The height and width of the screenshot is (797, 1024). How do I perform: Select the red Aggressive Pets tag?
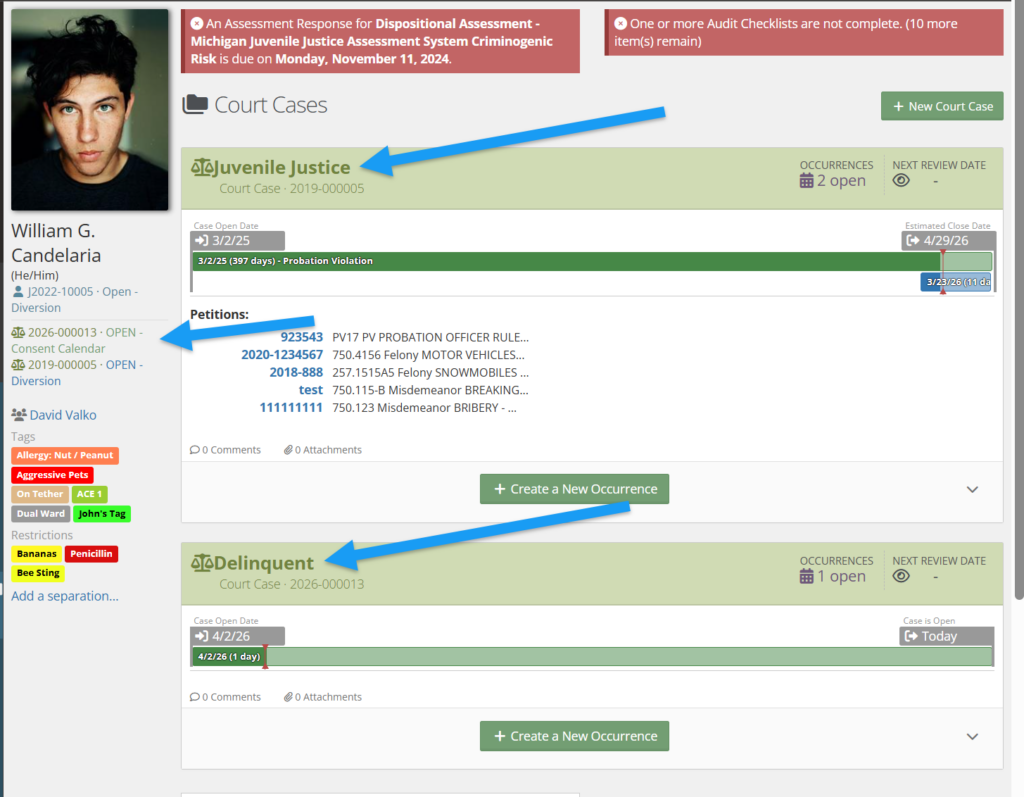[53, 475]
